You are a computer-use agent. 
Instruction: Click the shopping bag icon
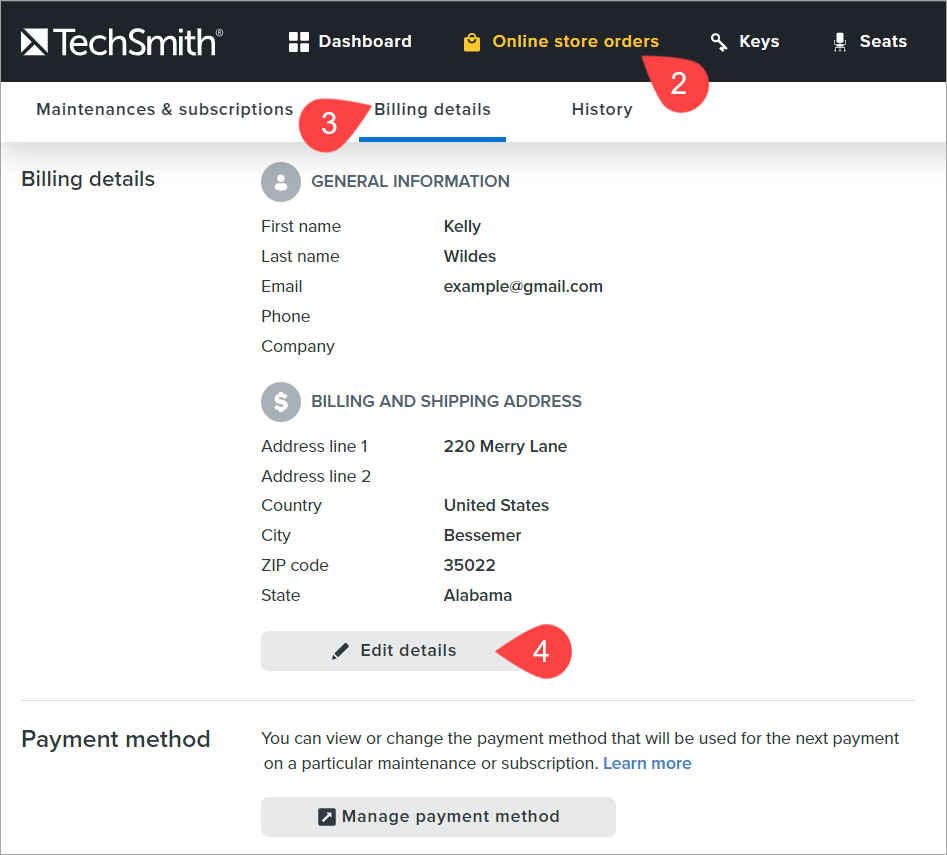pos(472,42)
